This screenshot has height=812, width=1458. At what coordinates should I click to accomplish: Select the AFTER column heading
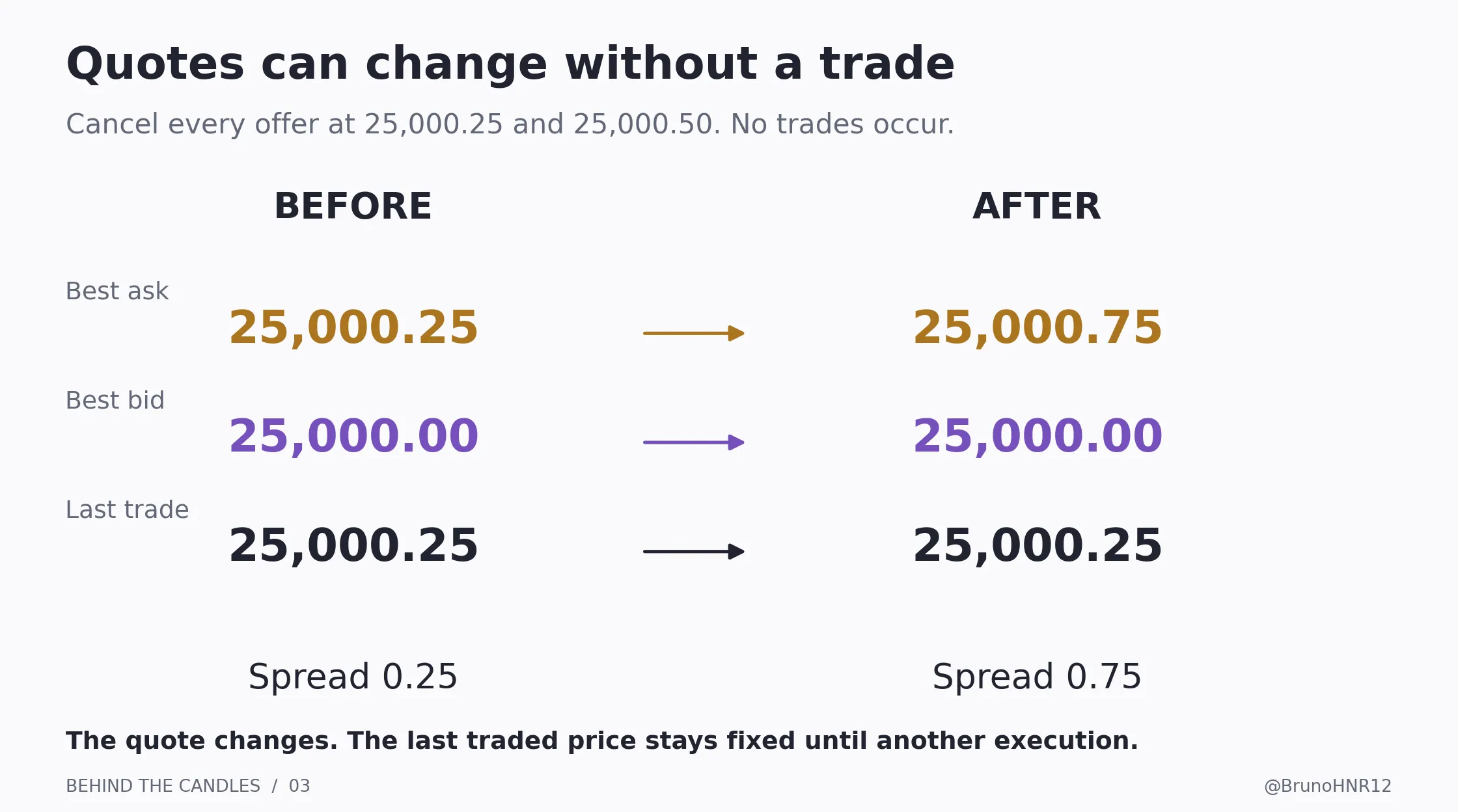pyautogui.click(x=1037, y=207)
